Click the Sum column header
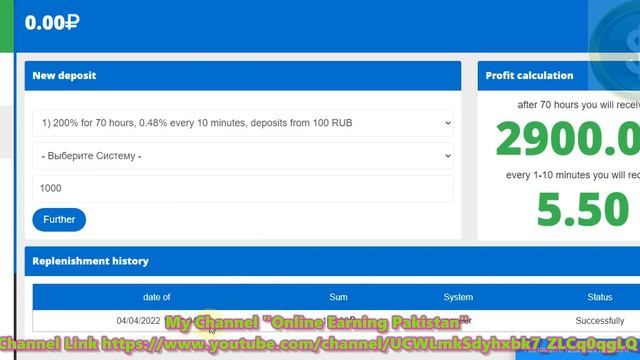Image resolution: width=640 pixels, height=360 pixels. (338, 297)
